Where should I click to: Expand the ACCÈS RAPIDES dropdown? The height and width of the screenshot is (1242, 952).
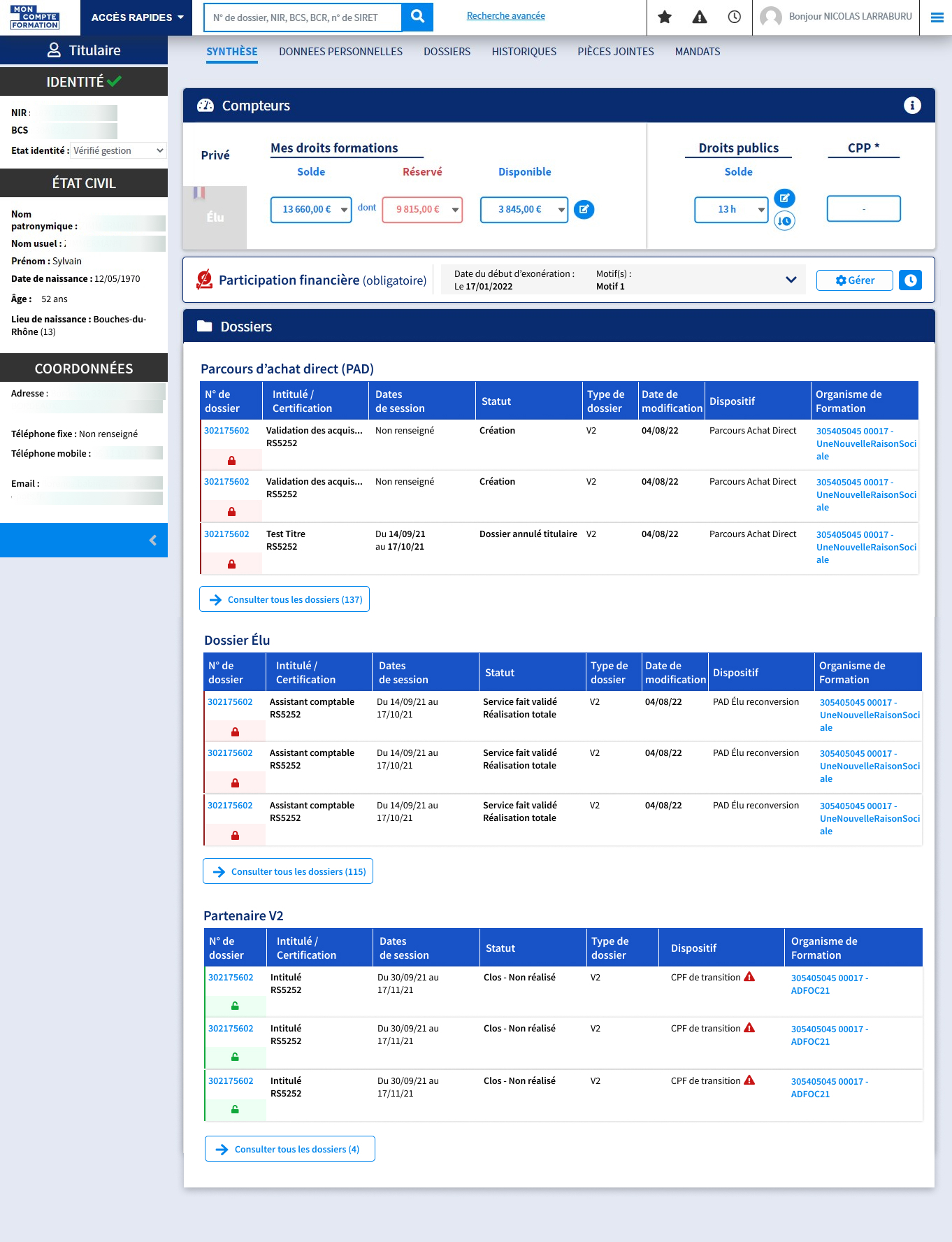(137, 17)
